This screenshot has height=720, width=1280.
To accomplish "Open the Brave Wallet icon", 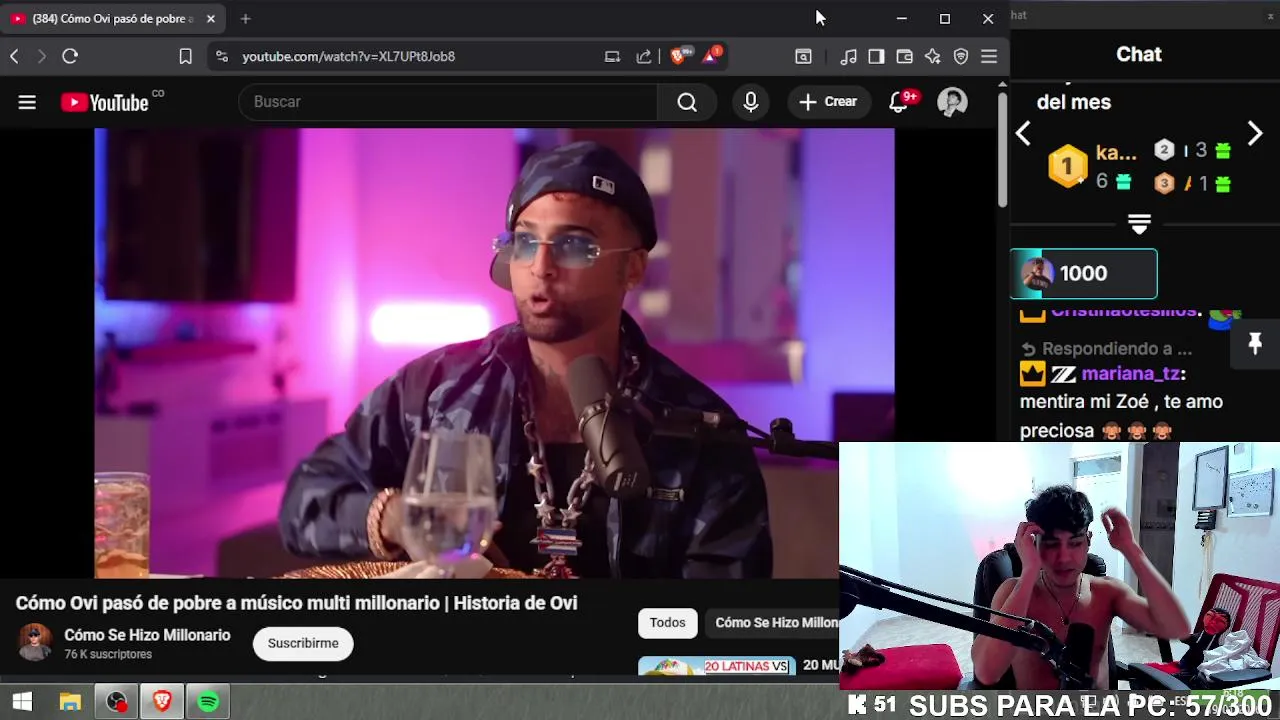I will coord(904,57).
